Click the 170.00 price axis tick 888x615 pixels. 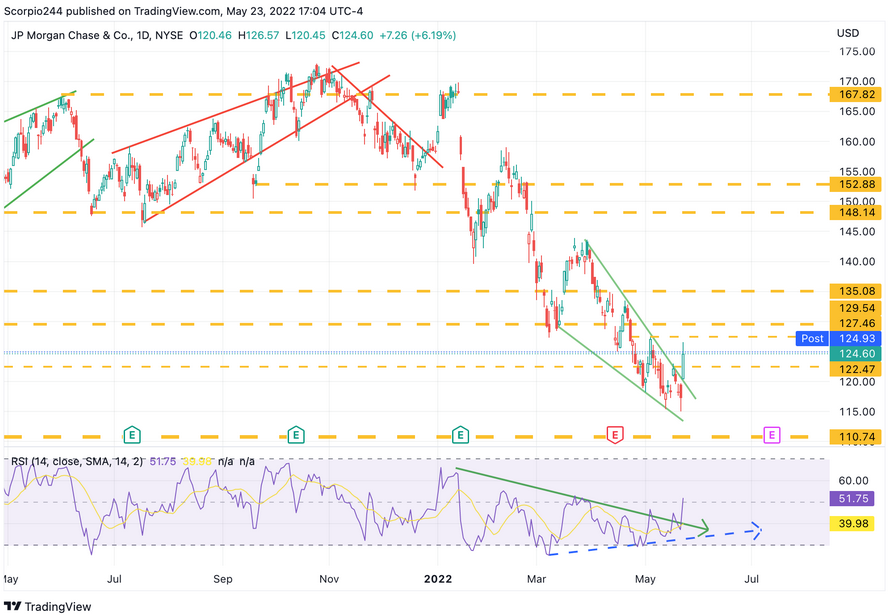(857, 82)
